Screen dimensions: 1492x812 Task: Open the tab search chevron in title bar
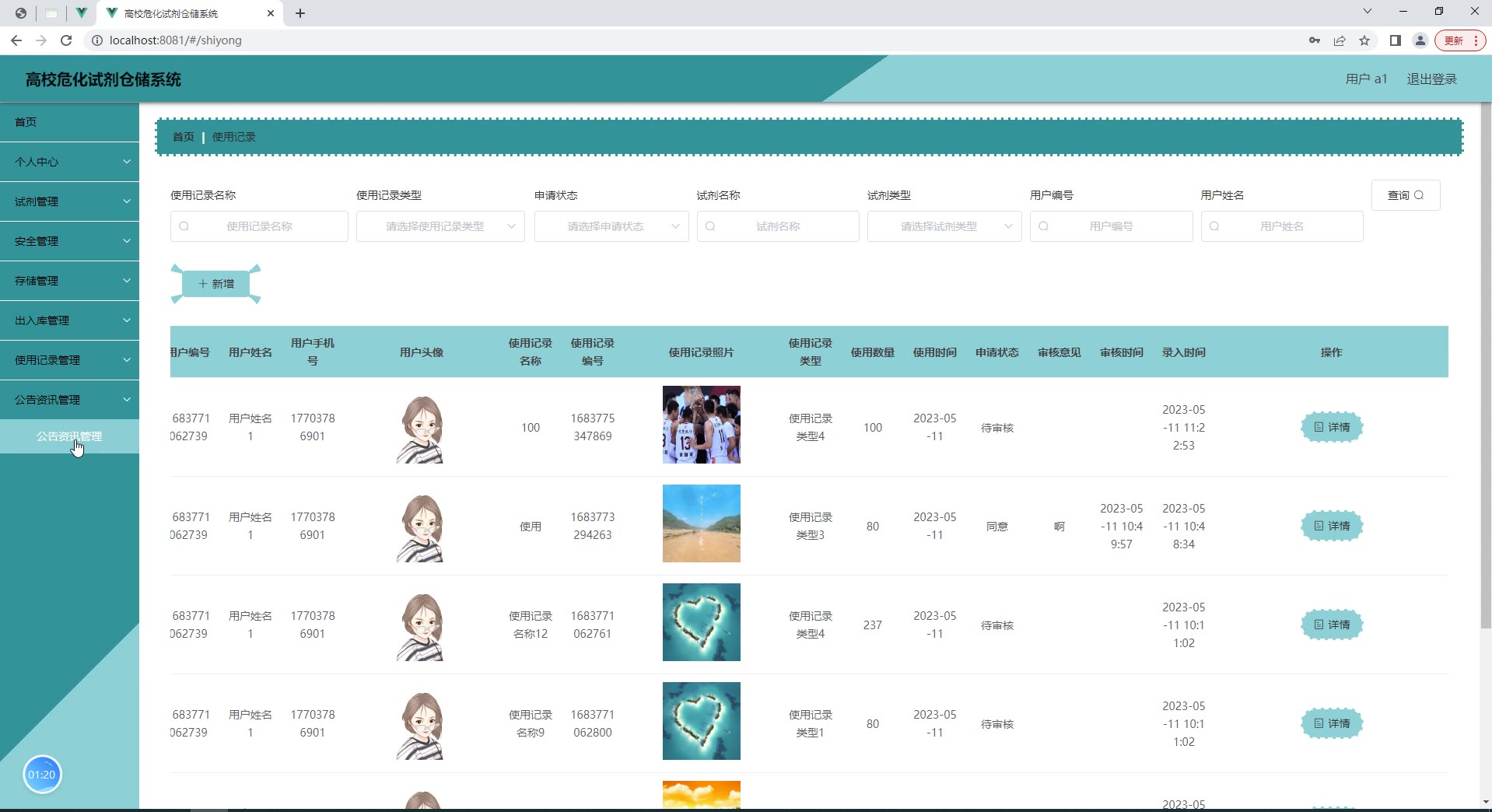(1368, 11)
